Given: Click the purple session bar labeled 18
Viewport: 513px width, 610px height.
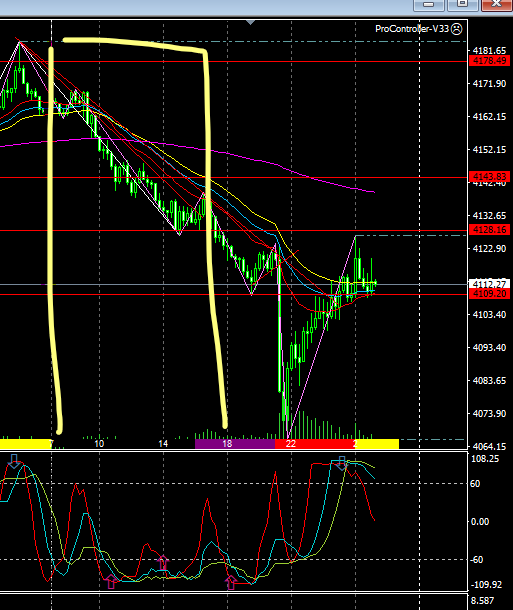Looking at the screenshot, I should [x=235, y=444].
